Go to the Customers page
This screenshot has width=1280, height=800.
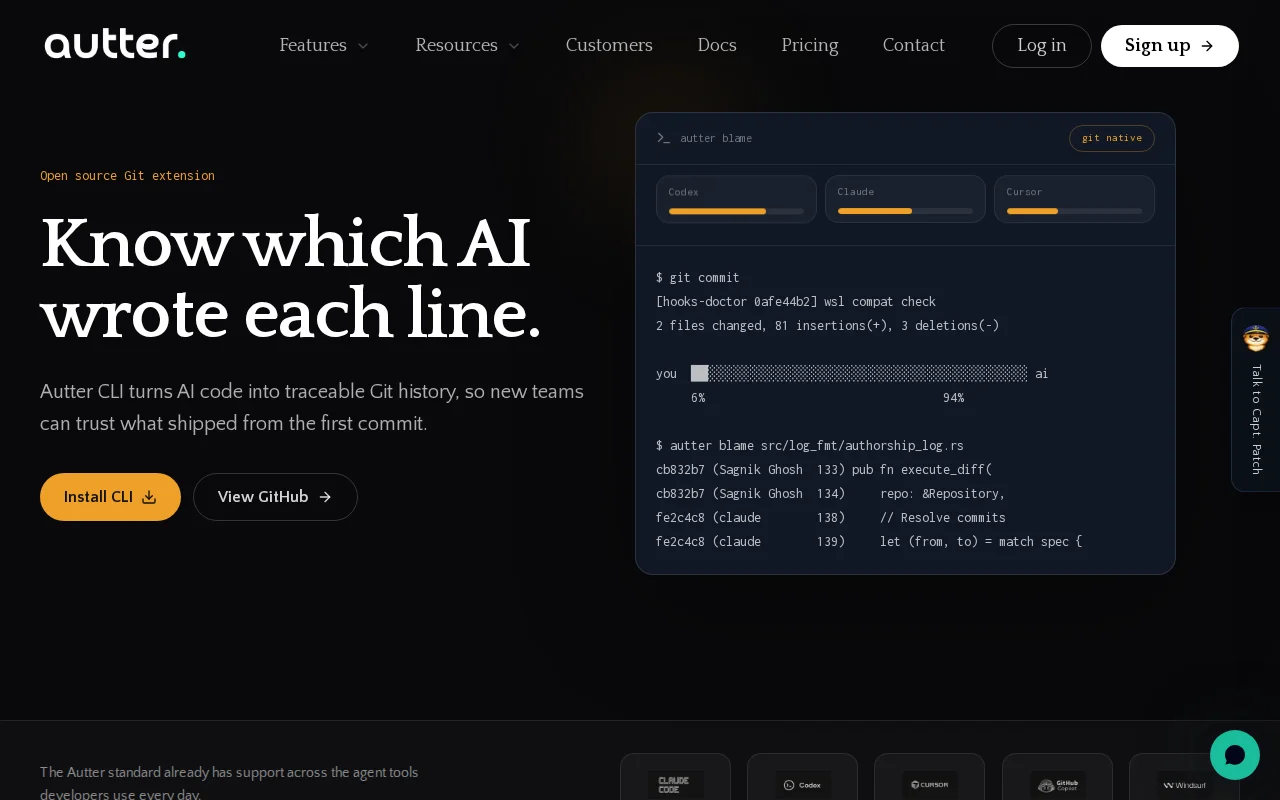coord(609,45)
